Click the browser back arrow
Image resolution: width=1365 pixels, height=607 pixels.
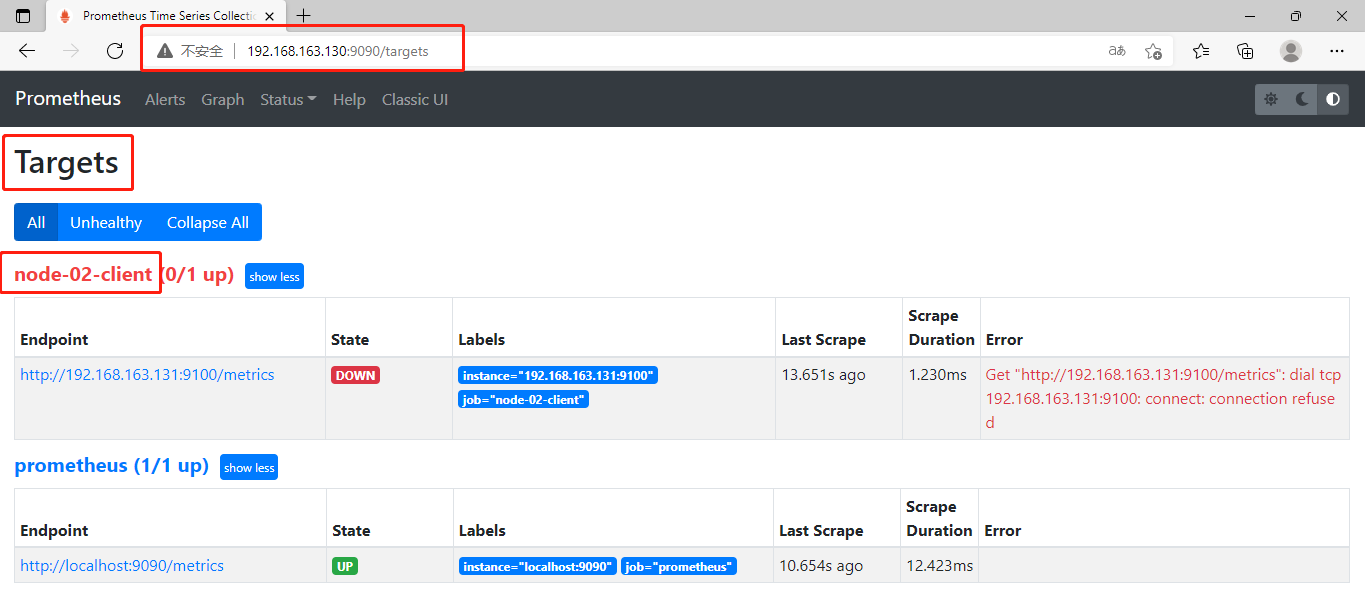(x=27, y=51)
